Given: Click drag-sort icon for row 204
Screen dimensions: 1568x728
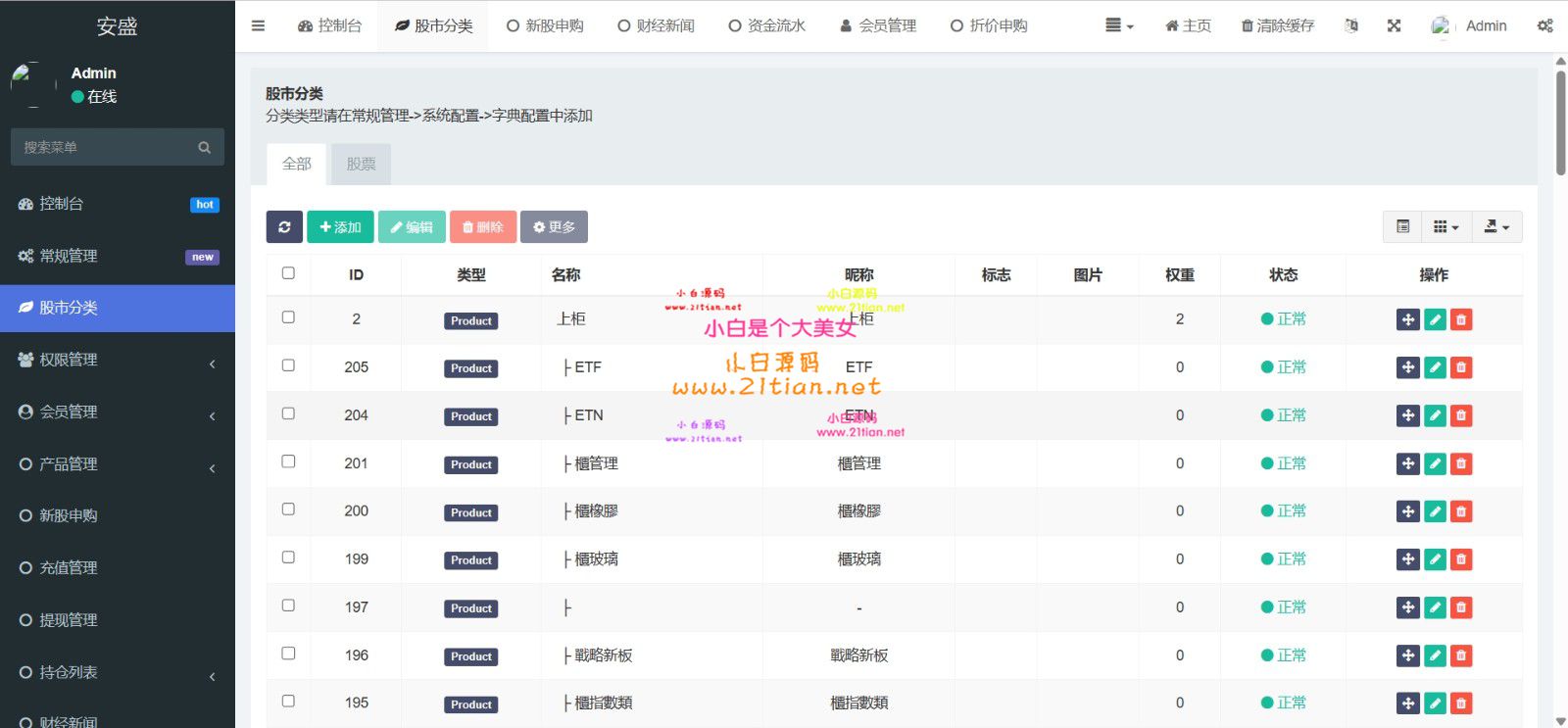Looking at the screenshot, I should pyautogui.click(x=1408, y=415).
